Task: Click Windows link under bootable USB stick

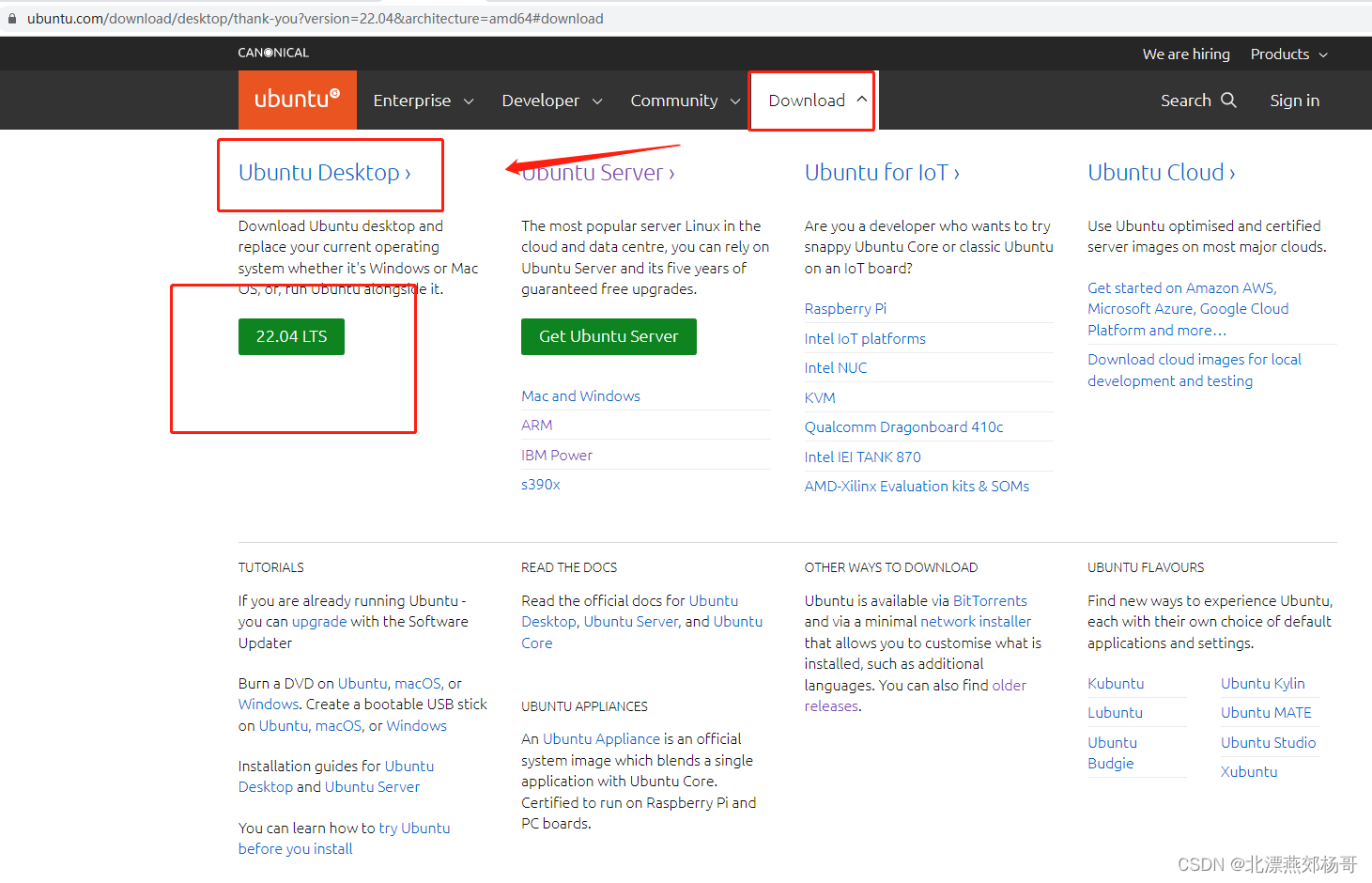Action: point(416,726)
